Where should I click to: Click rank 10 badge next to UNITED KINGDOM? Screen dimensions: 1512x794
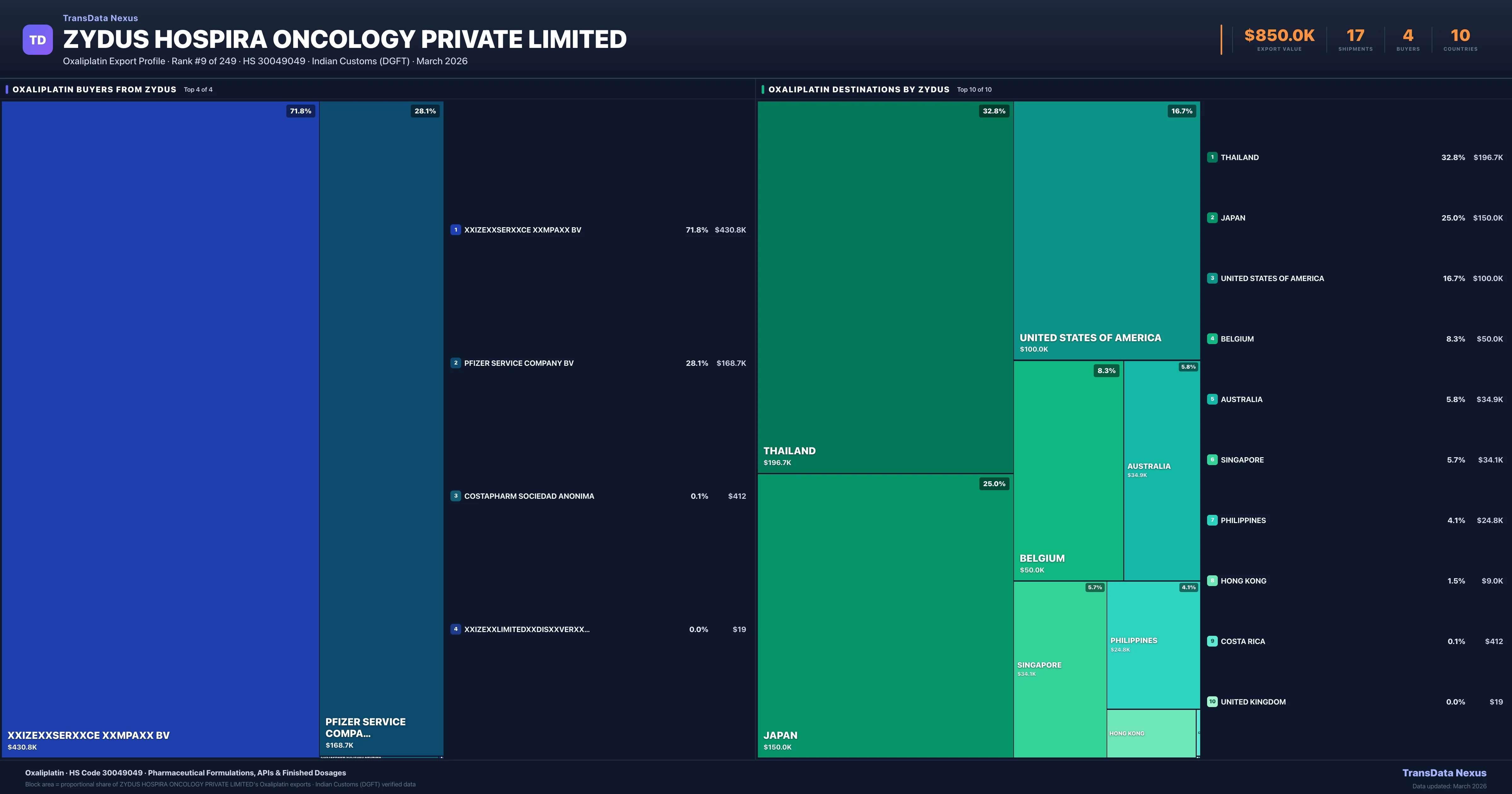pyautogui.click(x=1212, y=702)
